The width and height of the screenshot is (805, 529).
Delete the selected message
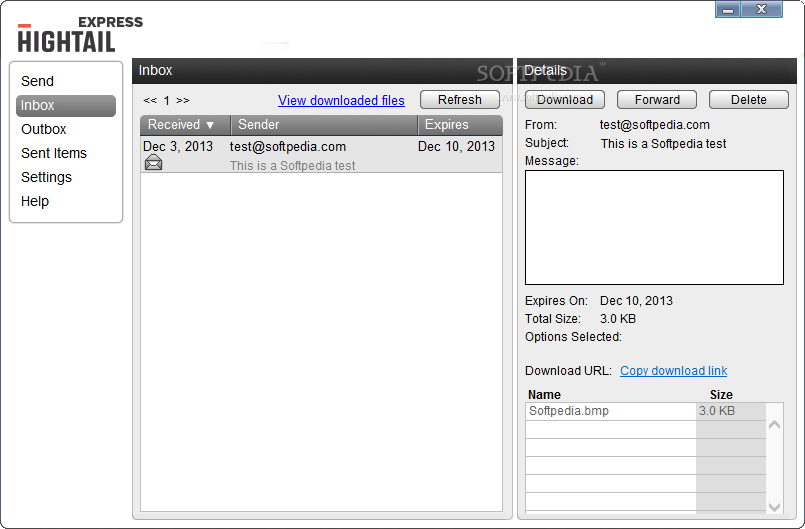[x=749, y=100]
